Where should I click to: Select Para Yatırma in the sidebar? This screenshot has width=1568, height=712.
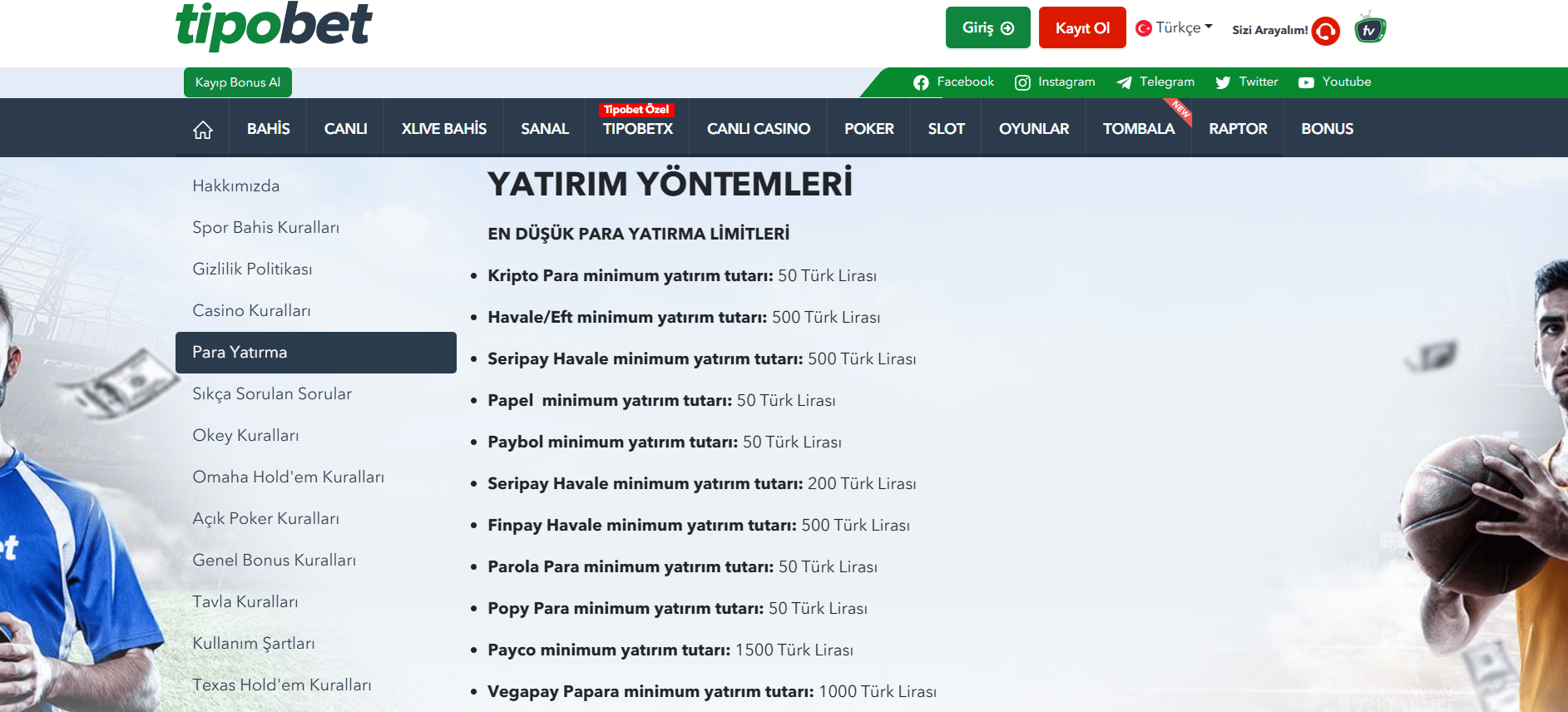[x=315, y=353]
